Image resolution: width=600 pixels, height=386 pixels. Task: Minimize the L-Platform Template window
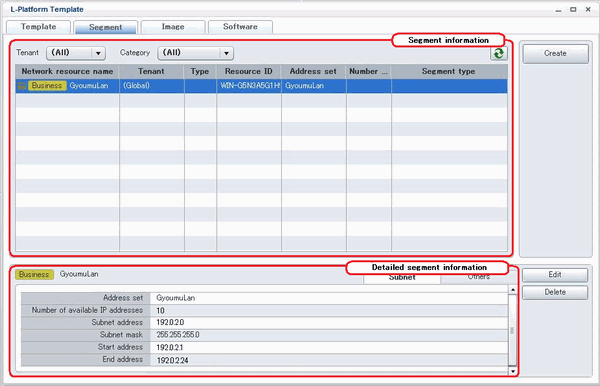pos(558,10)
